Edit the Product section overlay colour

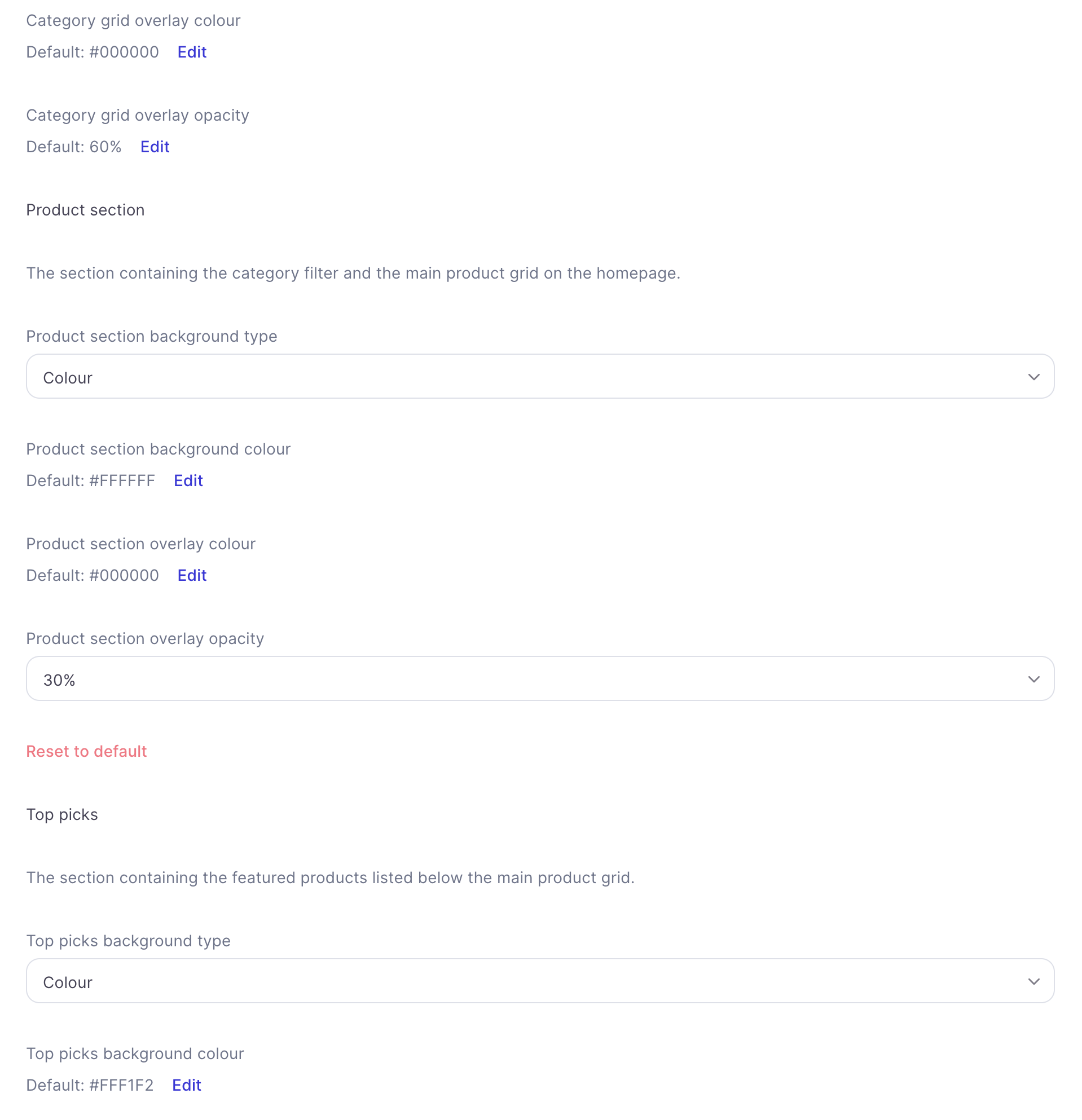[x=192, y=575]
